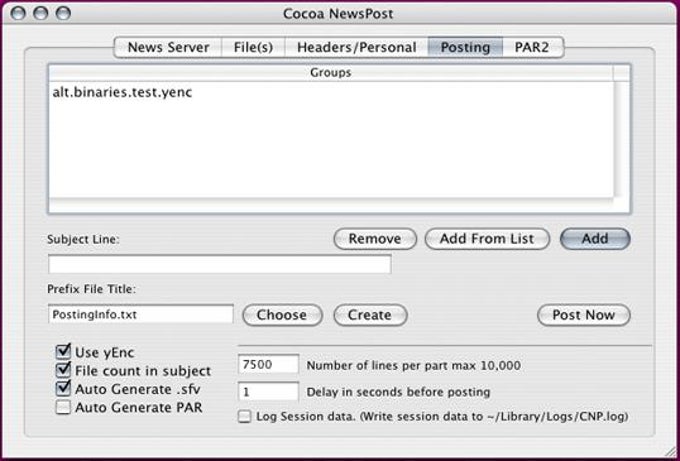
Task: Click the Prefix File Title field
Action: (141, 314)
